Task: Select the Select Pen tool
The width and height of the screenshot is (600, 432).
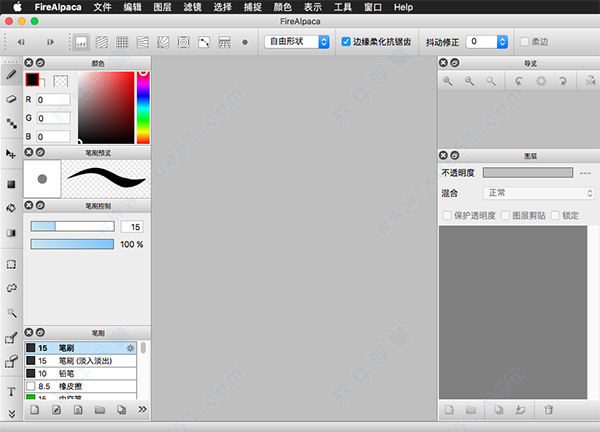Action: pos(11,337)
